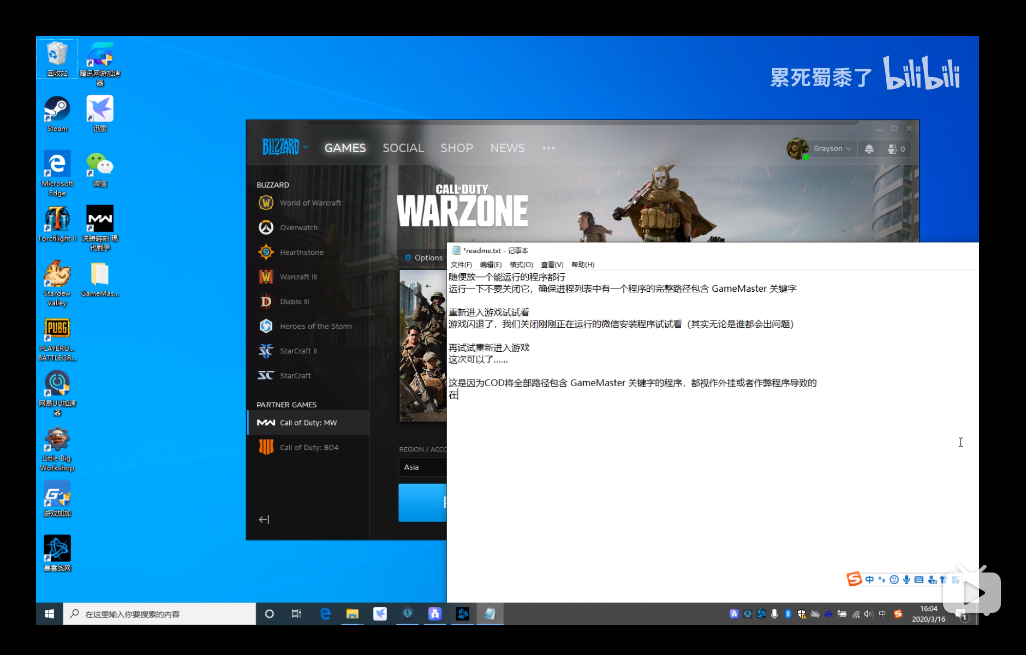This screenshot has height=655, width=1026.
Task: Select Overwatch from the game list
Action: [298, 228]
